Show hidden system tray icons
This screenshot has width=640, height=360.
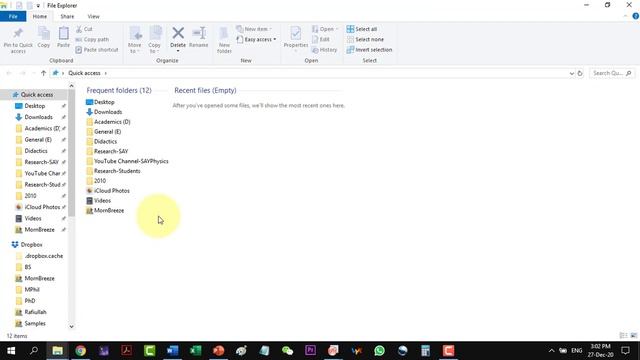[x=551, y=351]
